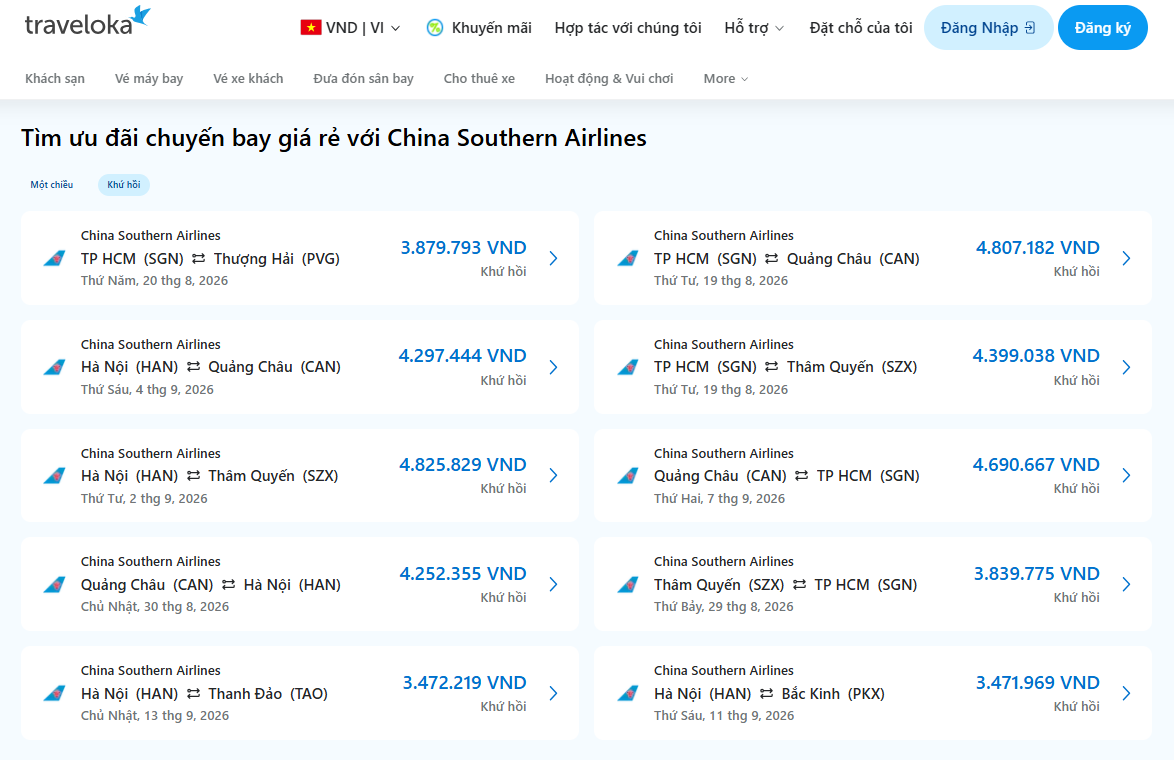Select the Một chiều trip filter

click(x=52, y=185)
